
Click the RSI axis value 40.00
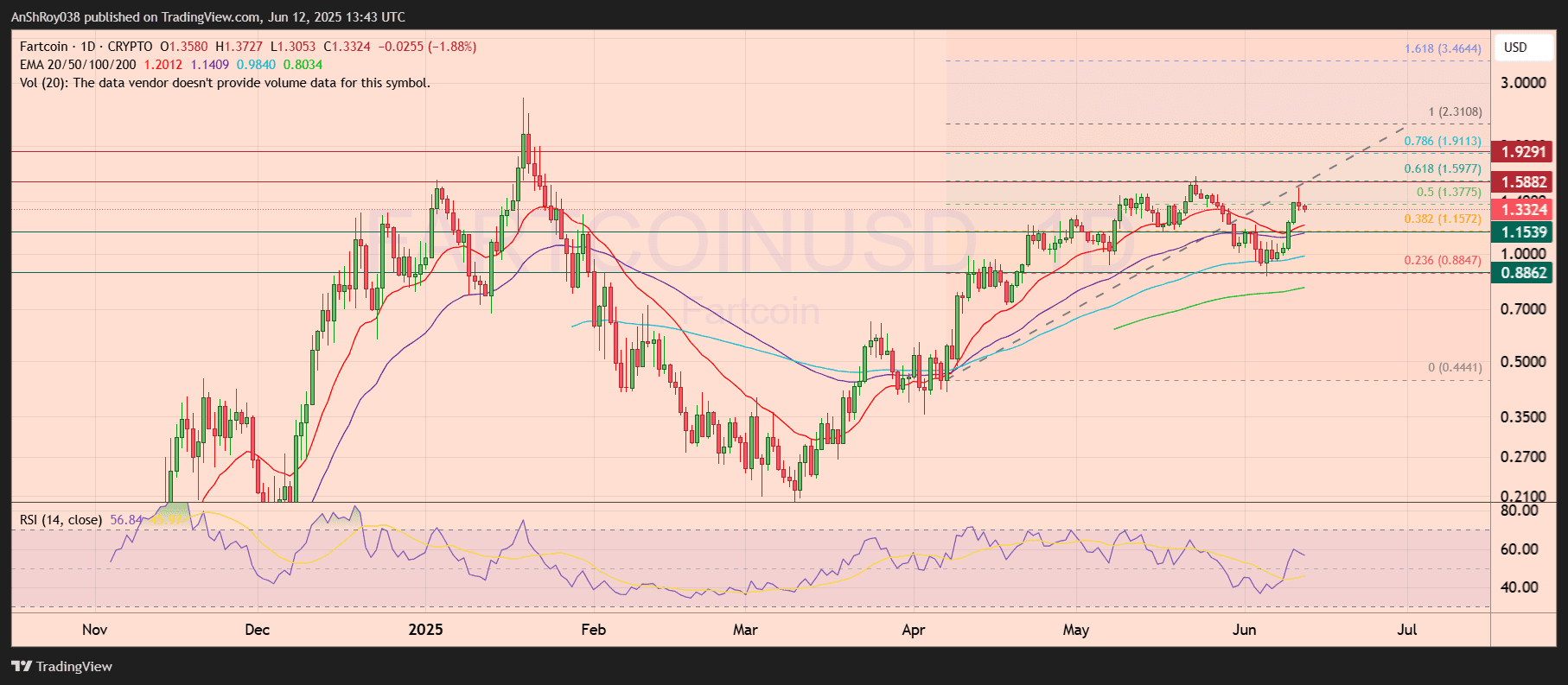[1520, 587]
